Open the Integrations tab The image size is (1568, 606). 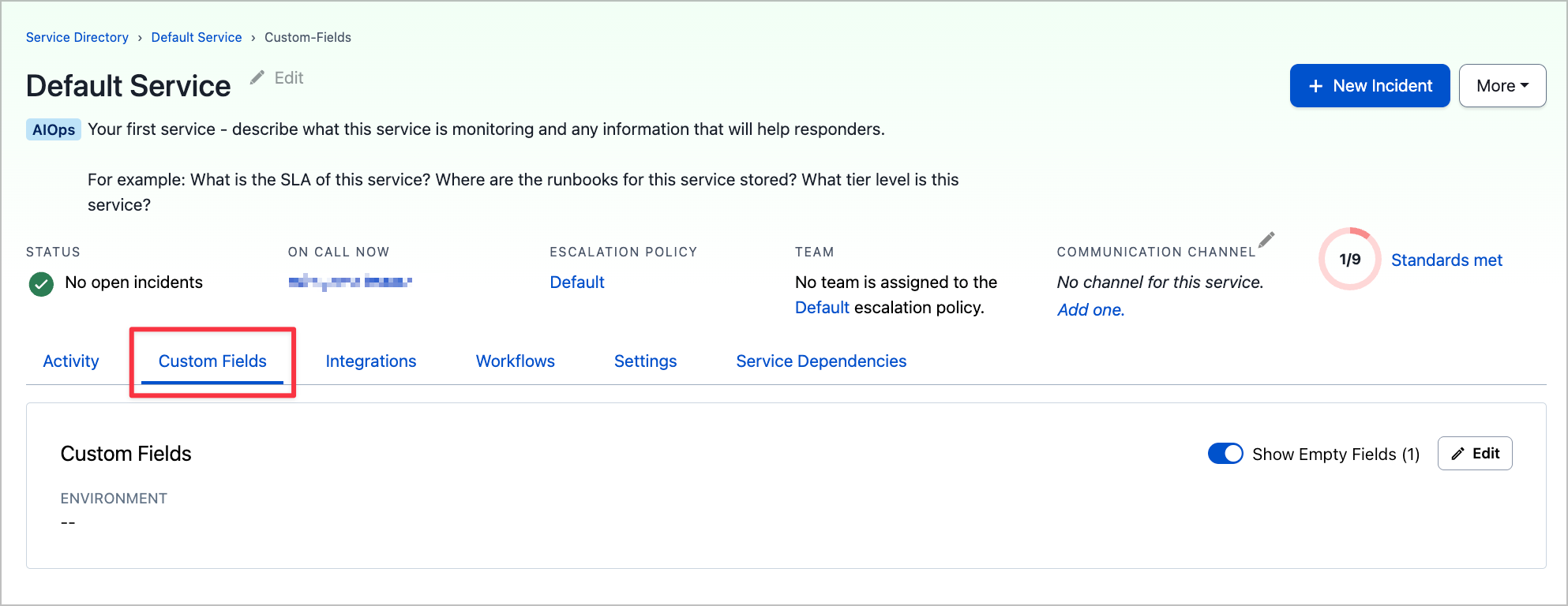tap(371, 361)
